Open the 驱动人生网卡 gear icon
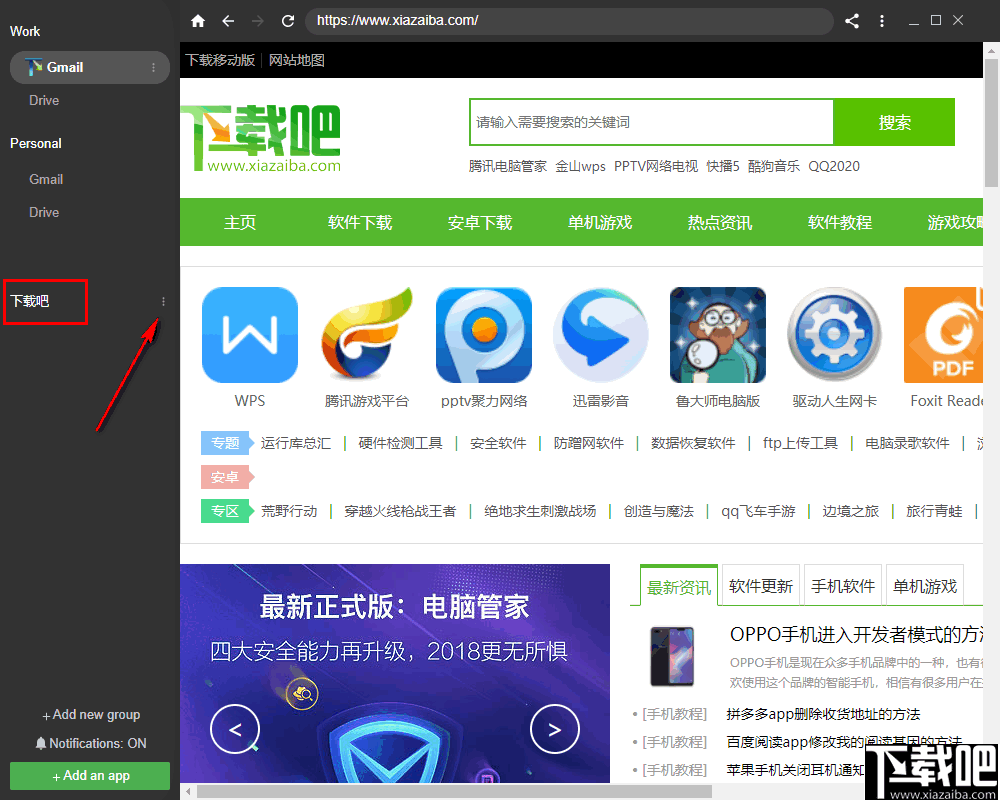Image resolution: width=1000 pixels, height=800 pixels. (834, 335)
